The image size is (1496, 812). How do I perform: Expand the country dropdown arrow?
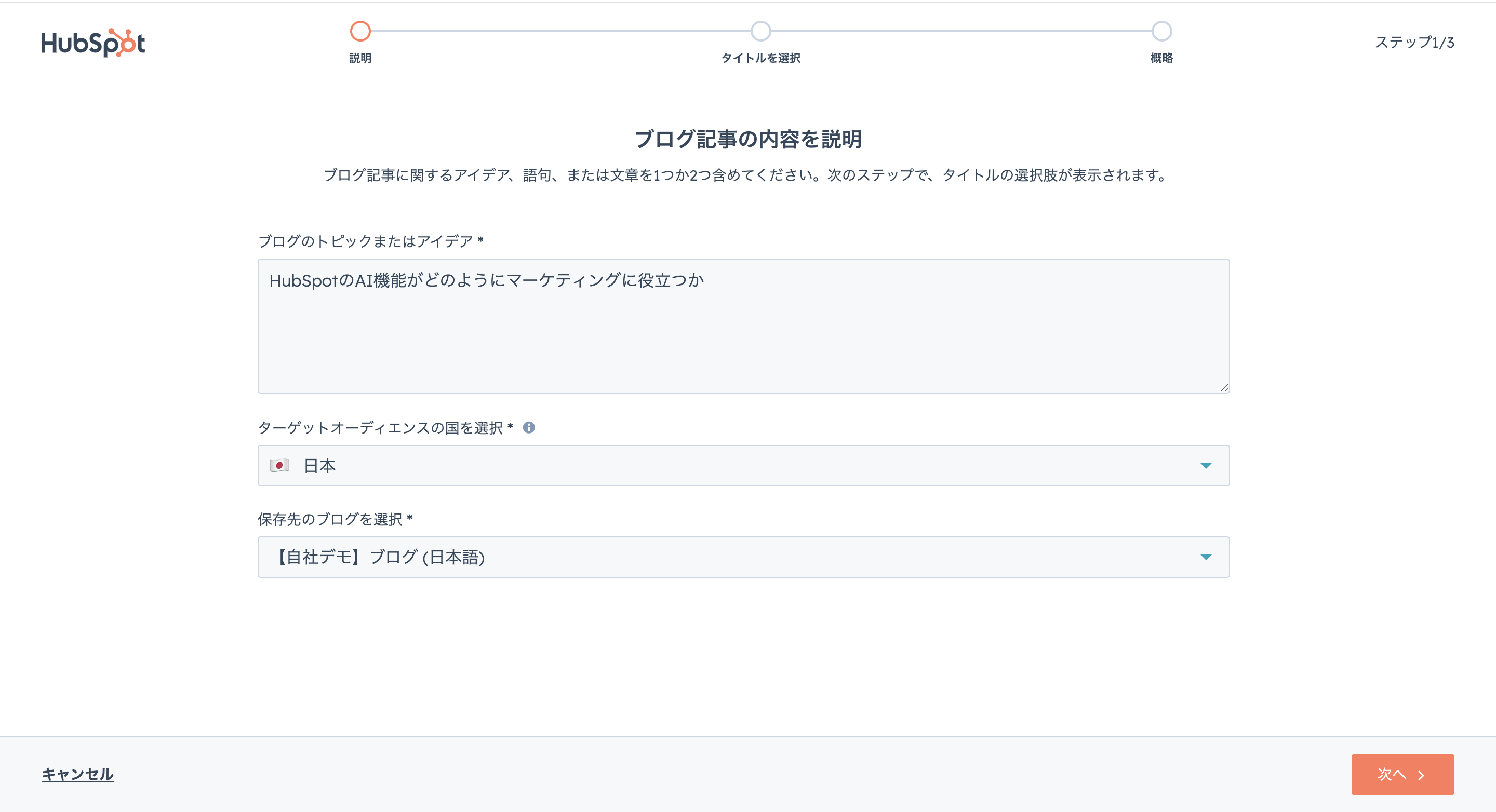[1206, 466]
